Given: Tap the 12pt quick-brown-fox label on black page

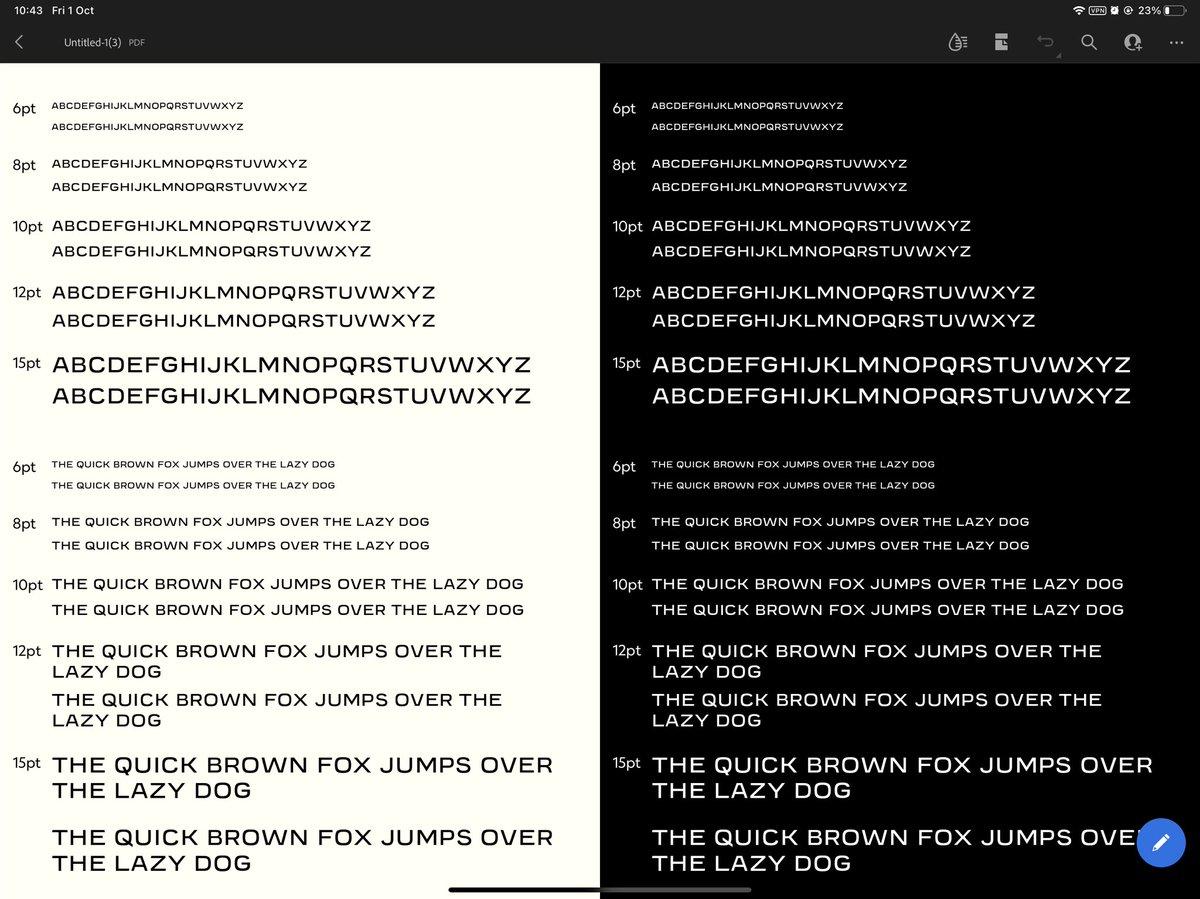Looking at the screenshot, I should coord(627,651).
